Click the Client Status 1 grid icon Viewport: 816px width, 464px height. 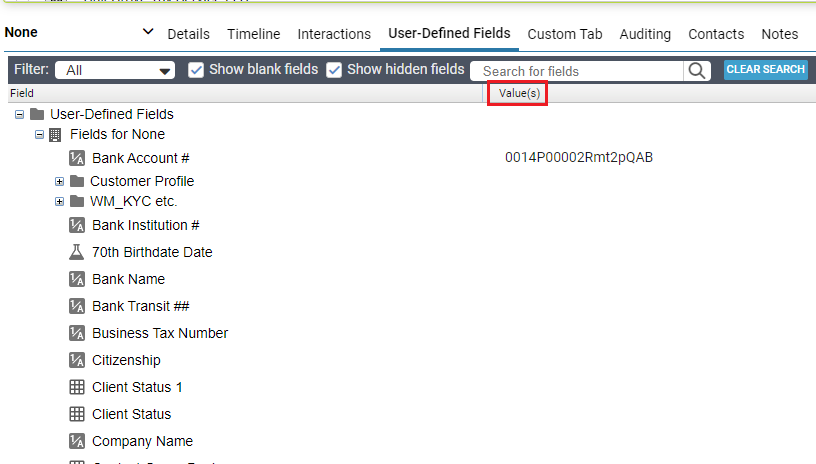(x=77, y=387)
